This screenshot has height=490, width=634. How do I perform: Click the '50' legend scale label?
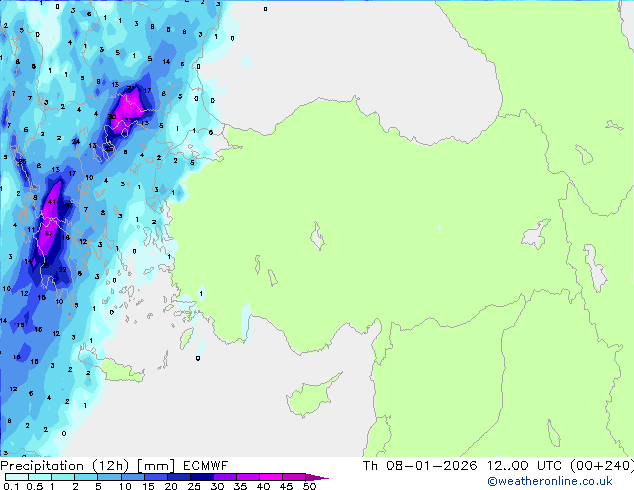pos(310,486)
